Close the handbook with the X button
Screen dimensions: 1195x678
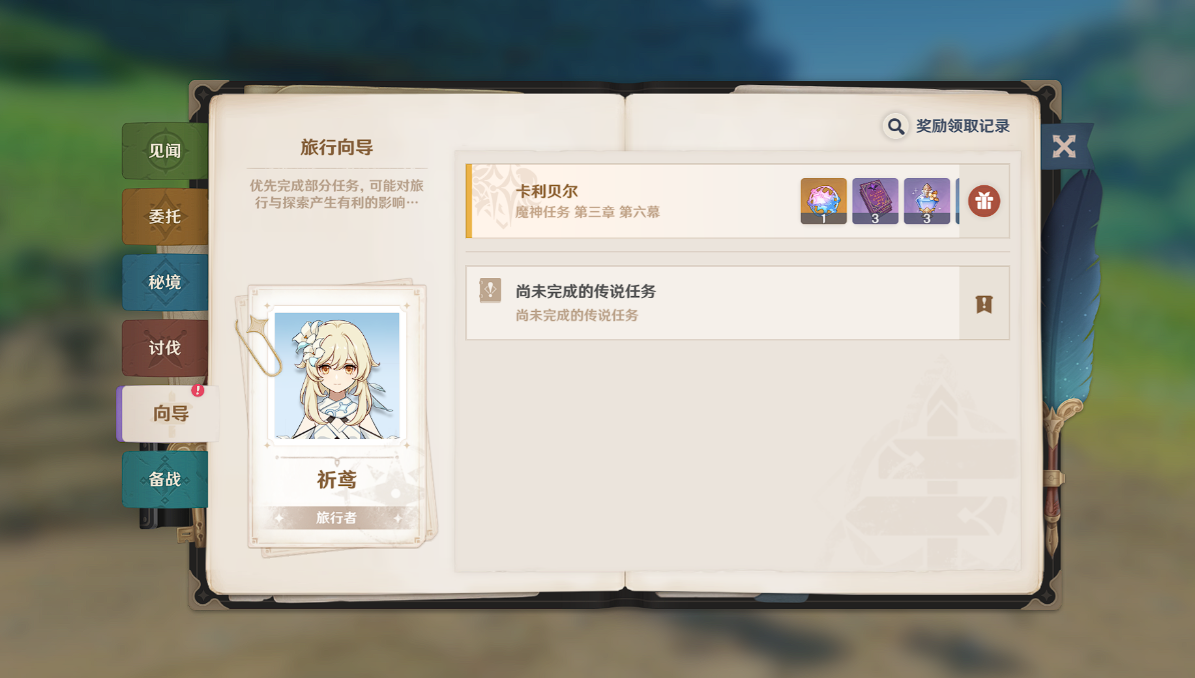[1064, 146]
